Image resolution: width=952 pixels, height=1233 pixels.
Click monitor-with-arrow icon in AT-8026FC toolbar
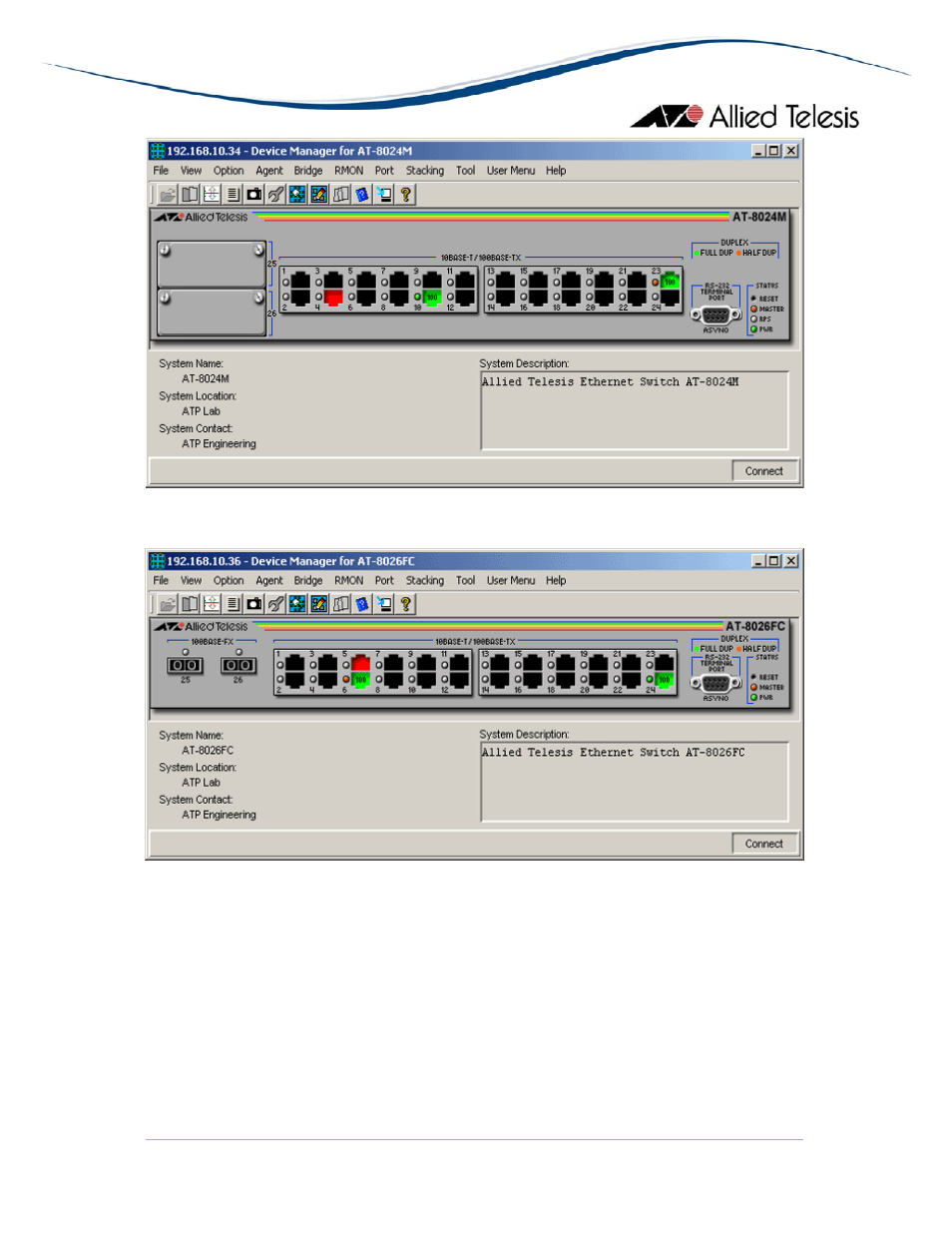click(384, 604)
